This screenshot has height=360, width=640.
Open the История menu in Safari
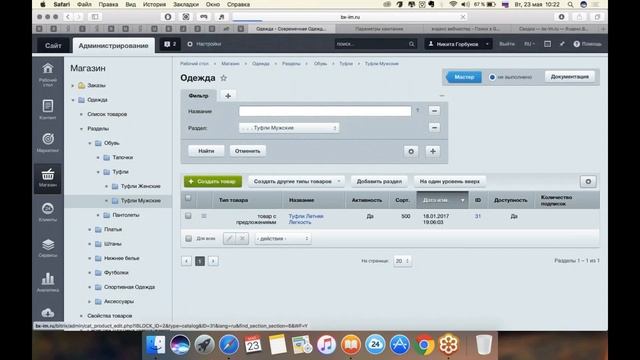tap(154, 4)
